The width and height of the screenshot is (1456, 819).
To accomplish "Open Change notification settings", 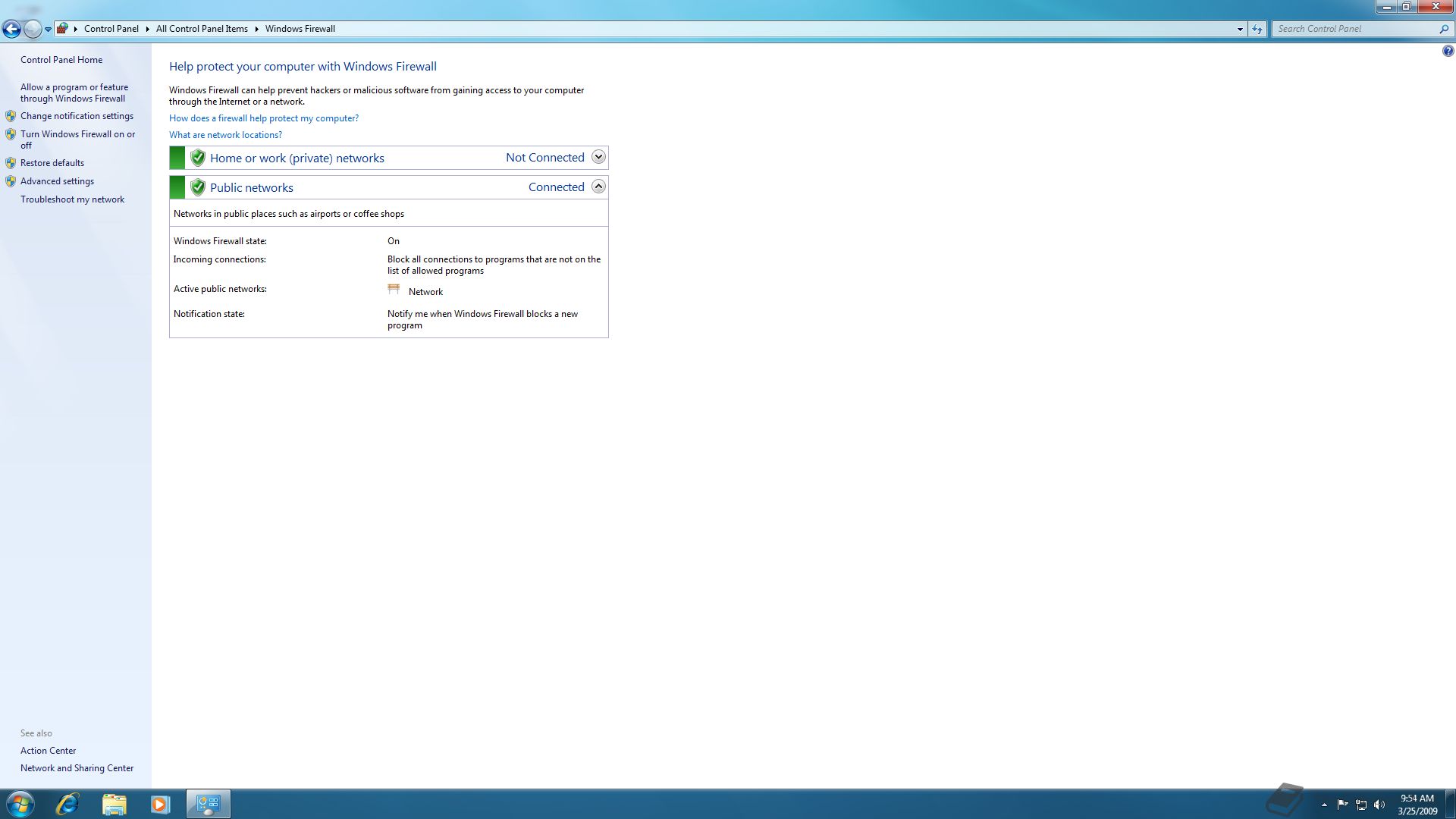I will pyautogui.click(x=77, y=116).
